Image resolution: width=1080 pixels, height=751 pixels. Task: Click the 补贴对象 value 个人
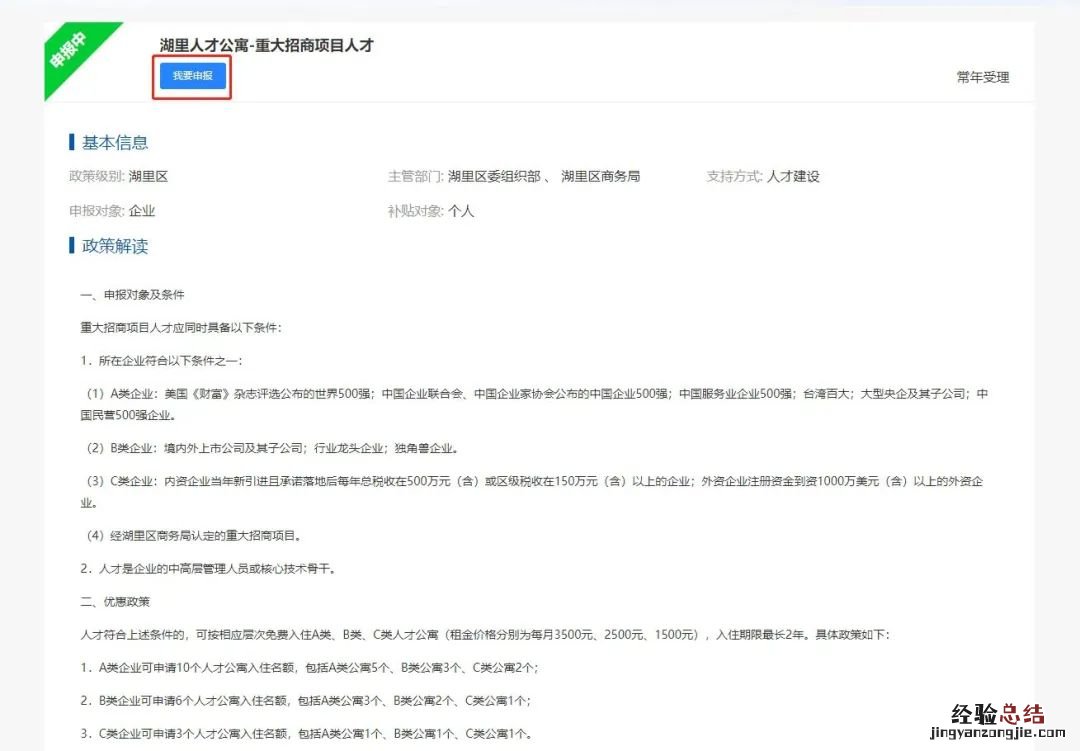point(461,211)
